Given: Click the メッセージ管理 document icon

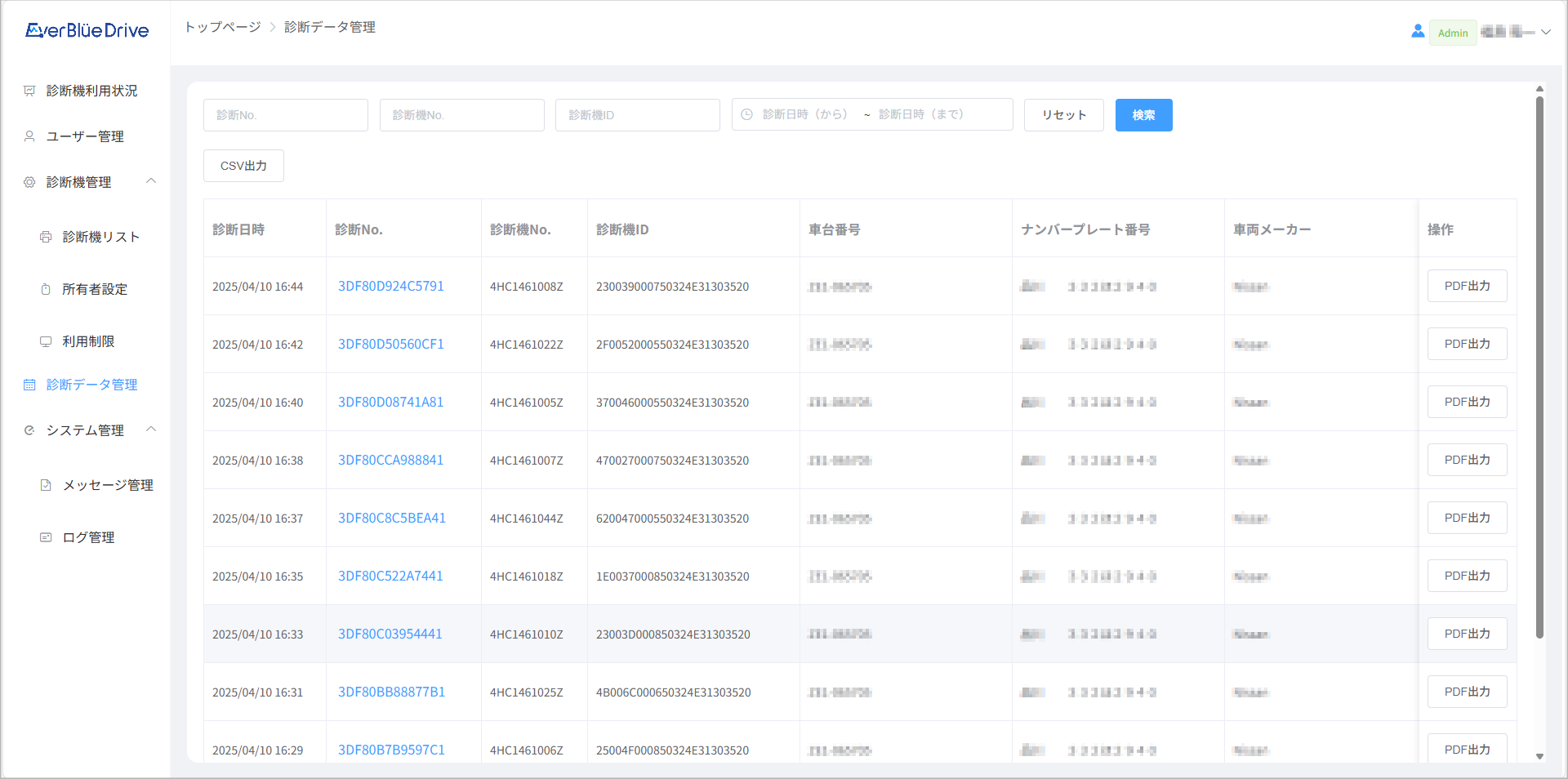Looking at the screenshot, I should pos(46,485).
